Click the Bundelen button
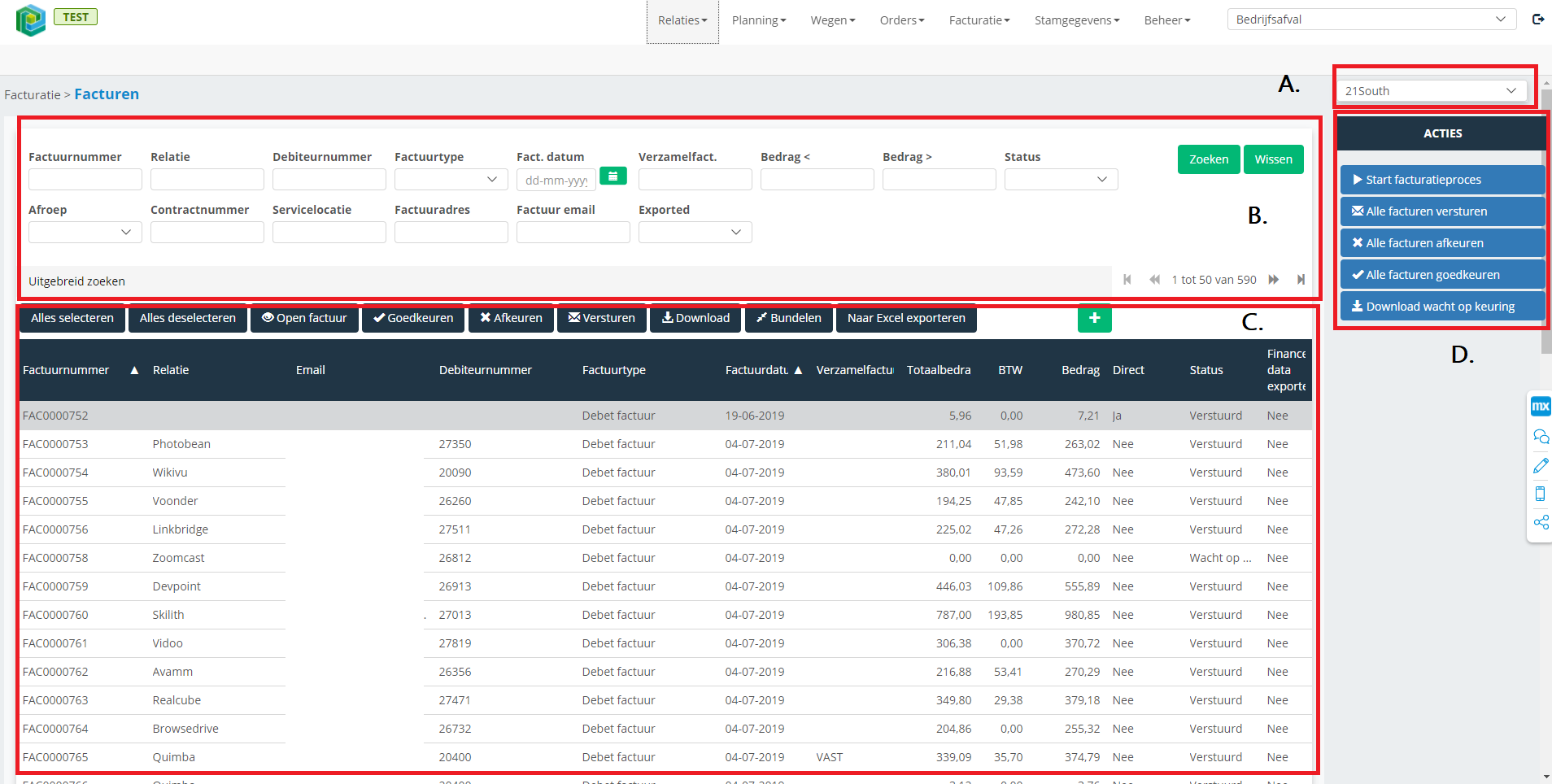The height and width of the screenshot is (784, 1552). [789, 318]
